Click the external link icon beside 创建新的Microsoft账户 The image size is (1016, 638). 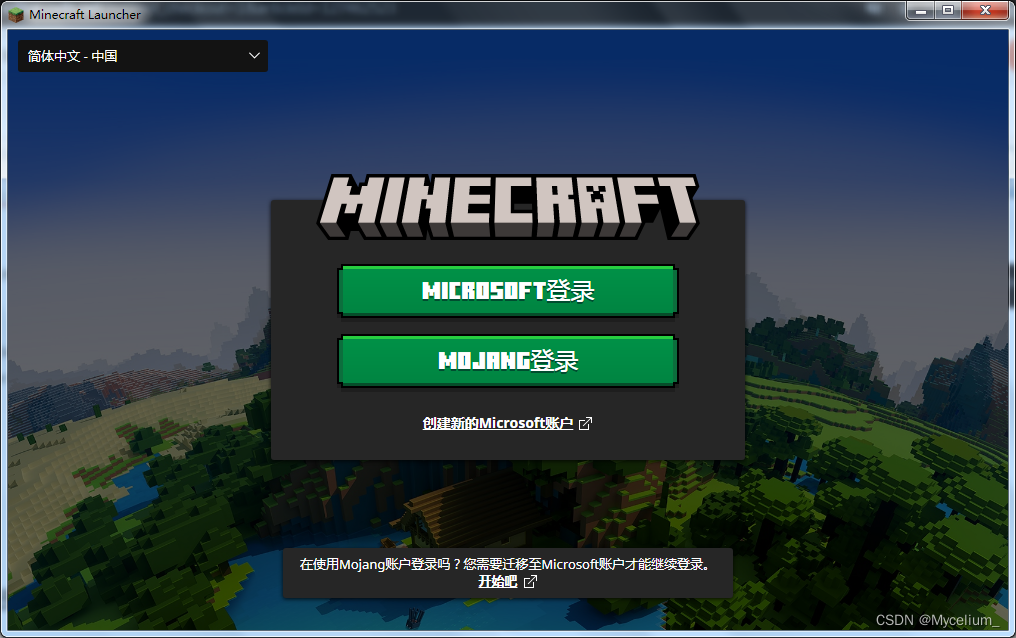click(585, 424)
